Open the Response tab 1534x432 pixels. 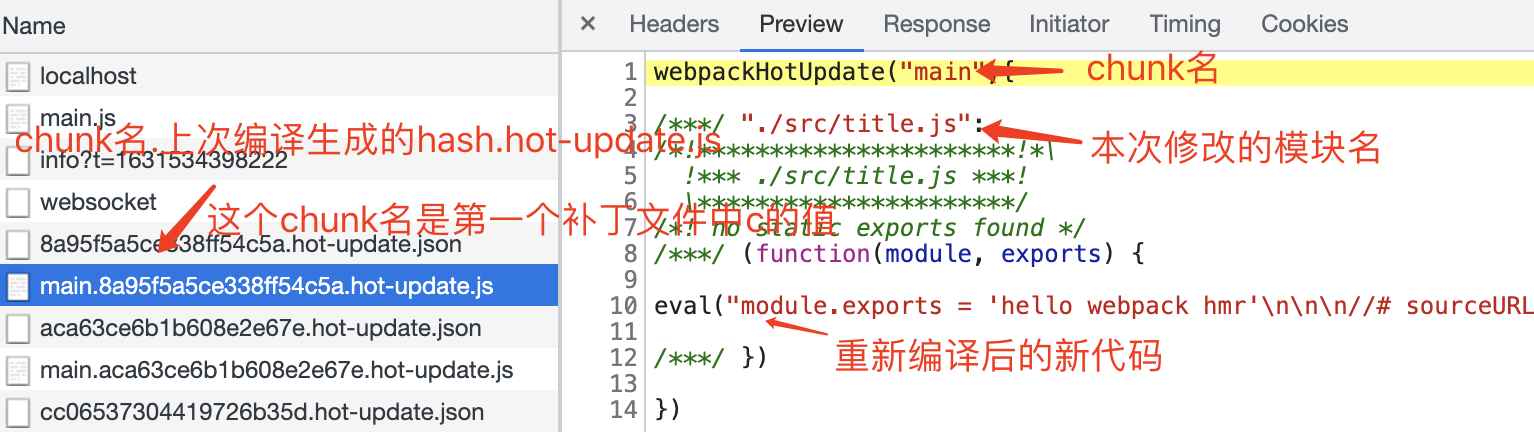pos(937,24)
